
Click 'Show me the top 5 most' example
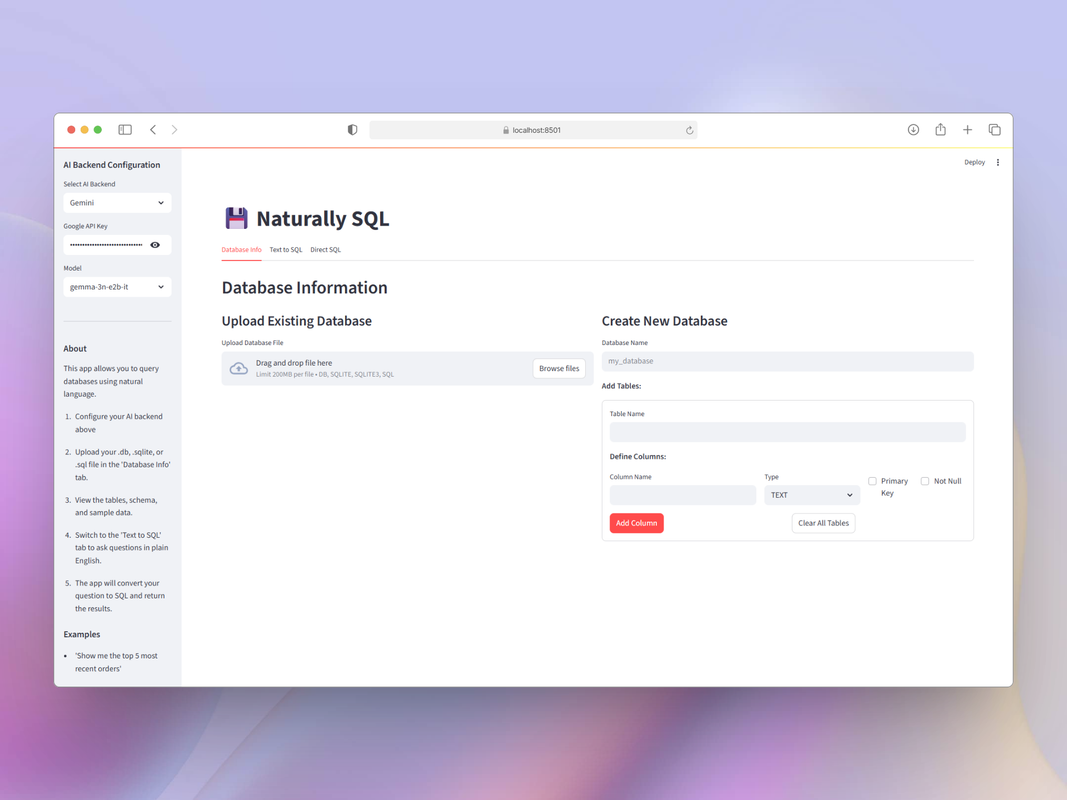[x=116, y=662]
